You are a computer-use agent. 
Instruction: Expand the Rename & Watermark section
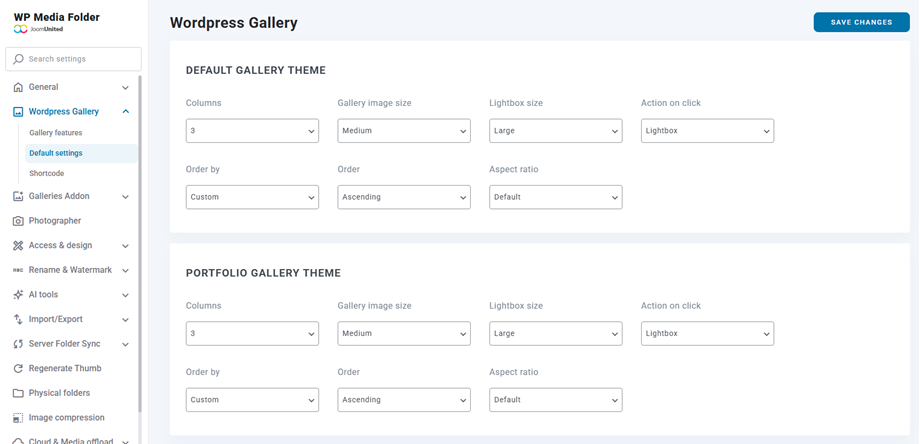click(x=125, y=270)
